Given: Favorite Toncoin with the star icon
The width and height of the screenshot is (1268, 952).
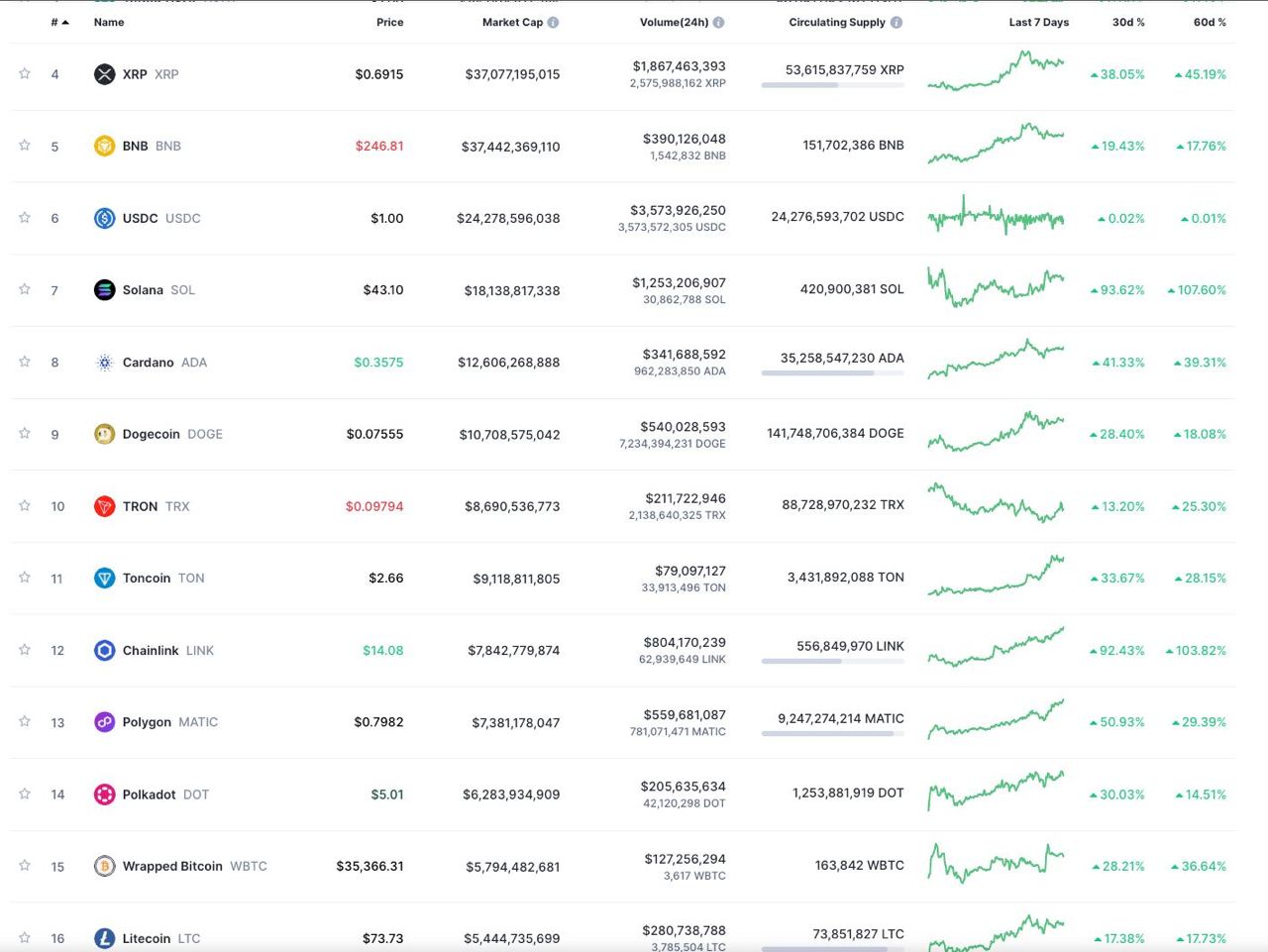Looking at the screenshot, I should 25,577.
